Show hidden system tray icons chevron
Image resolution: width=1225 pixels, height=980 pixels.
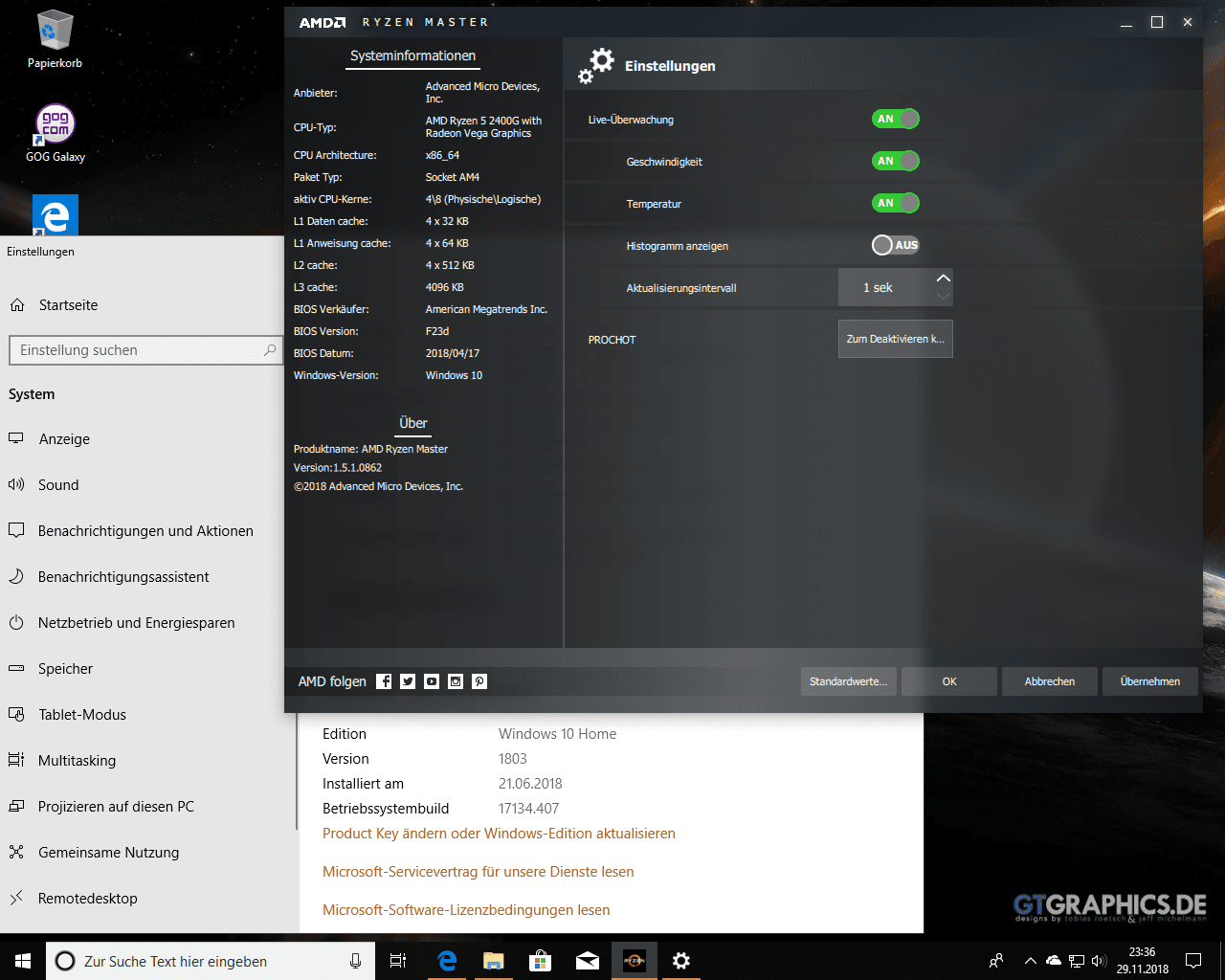point(1031,961)
